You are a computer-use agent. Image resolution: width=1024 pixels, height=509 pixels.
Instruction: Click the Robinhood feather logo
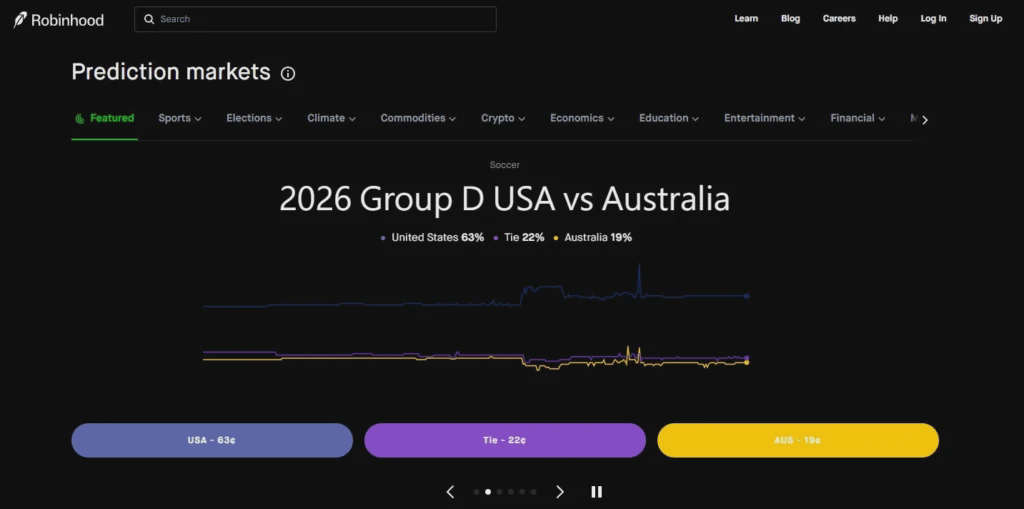[20, 20]
